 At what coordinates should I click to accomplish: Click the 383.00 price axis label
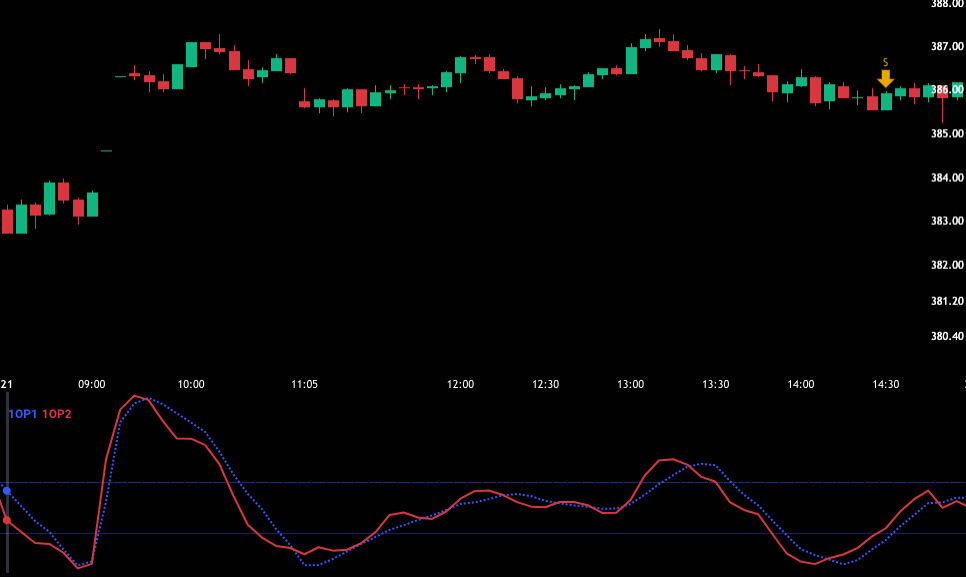[947, 220]
